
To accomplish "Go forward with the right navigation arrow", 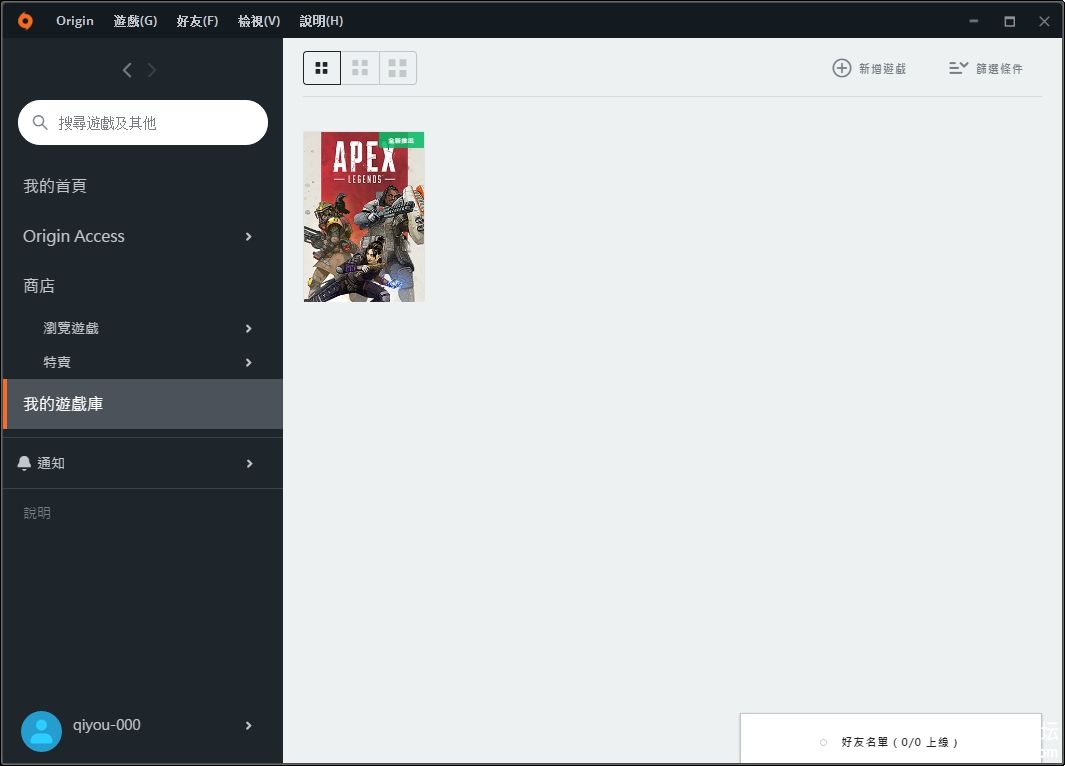I will [x=151, y=70].
